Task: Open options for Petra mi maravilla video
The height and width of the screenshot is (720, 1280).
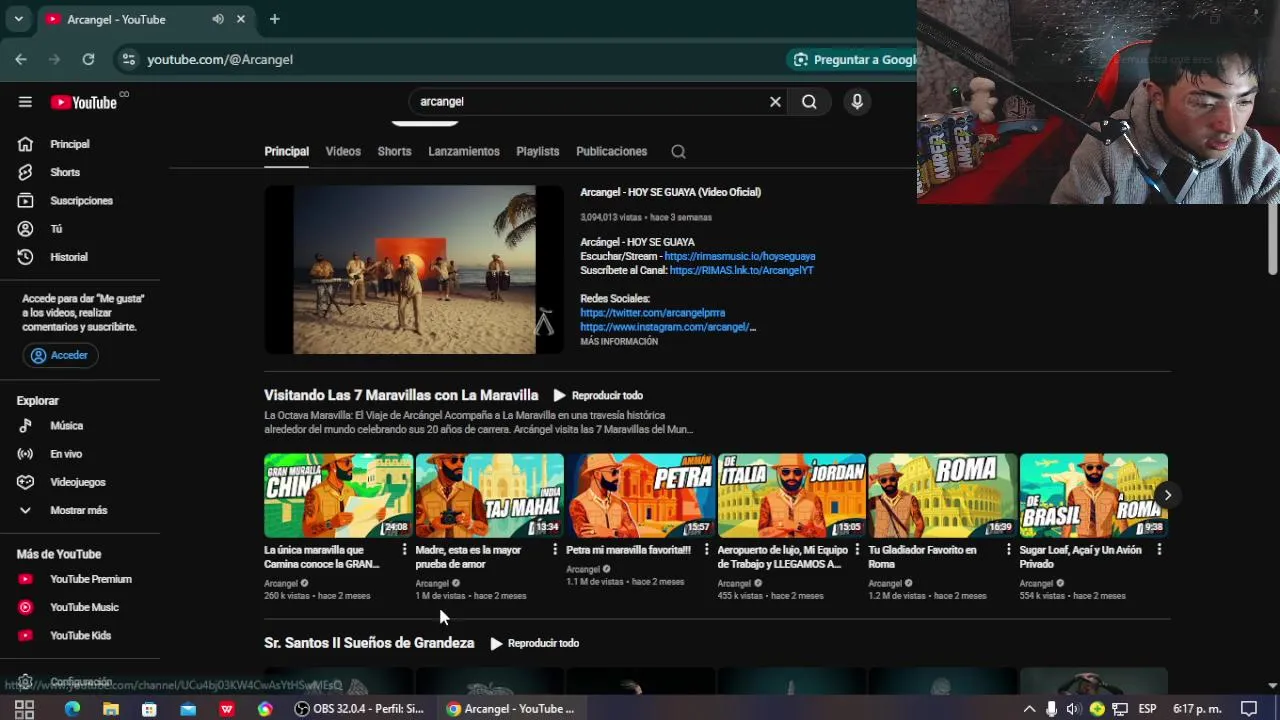Action: pos(706,550)
